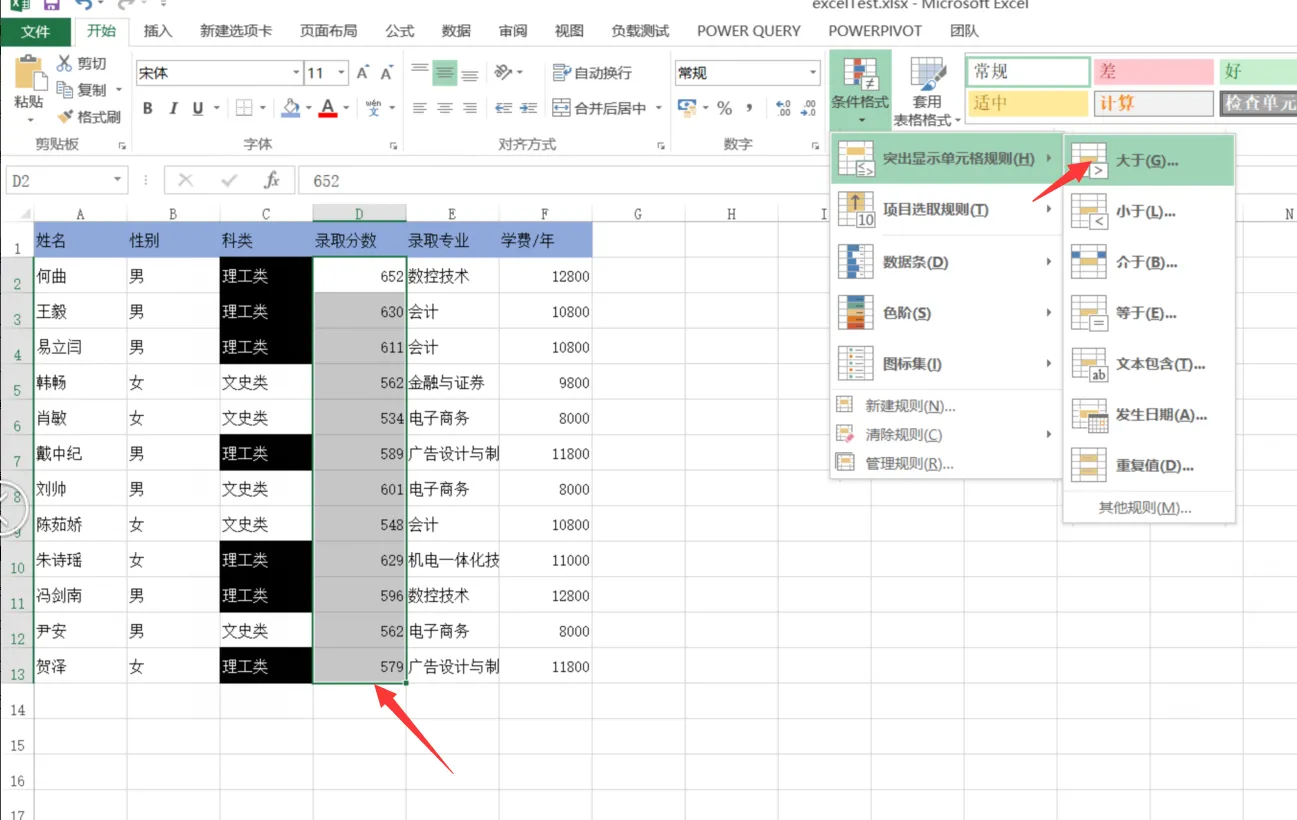Click the Paste (粘贴) clipboard icon
Viewport: 1297px width, 820px height.
30,74
